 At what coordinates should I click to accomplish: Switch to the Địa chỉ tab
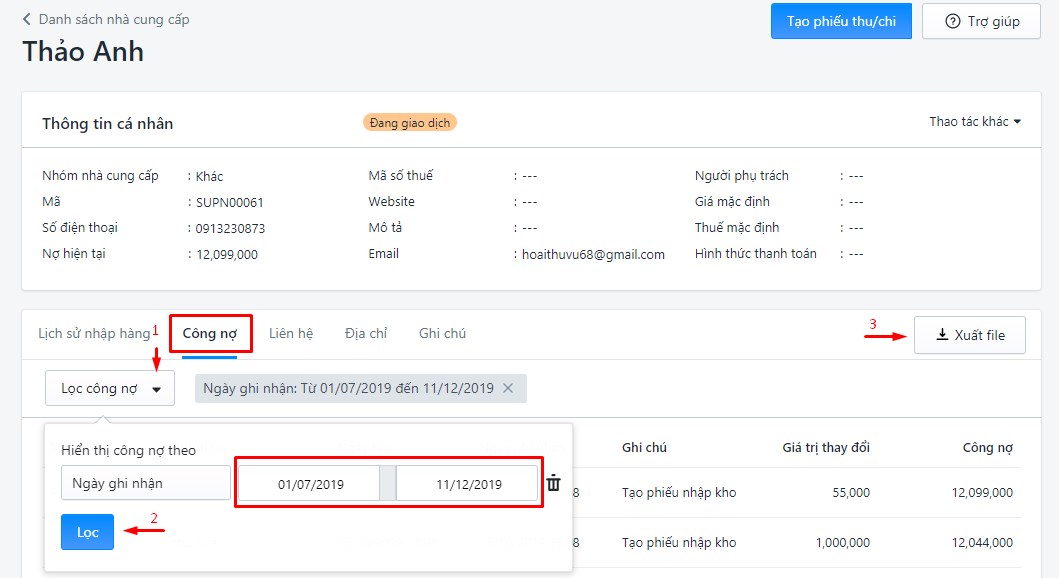click(x=366, y=334)
